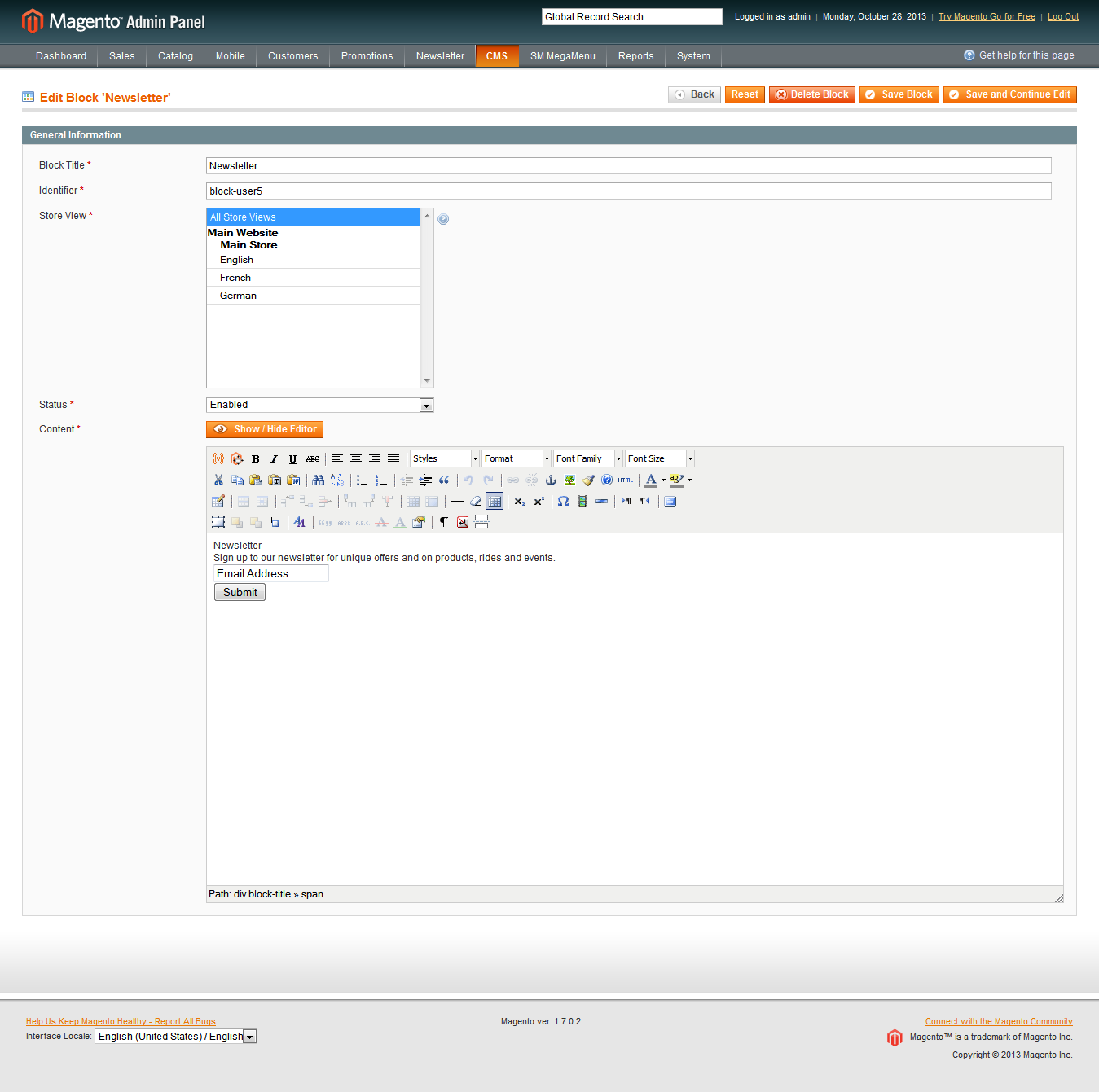Click the Indent icon
Screen dimensions: 1099x1092
425,480
